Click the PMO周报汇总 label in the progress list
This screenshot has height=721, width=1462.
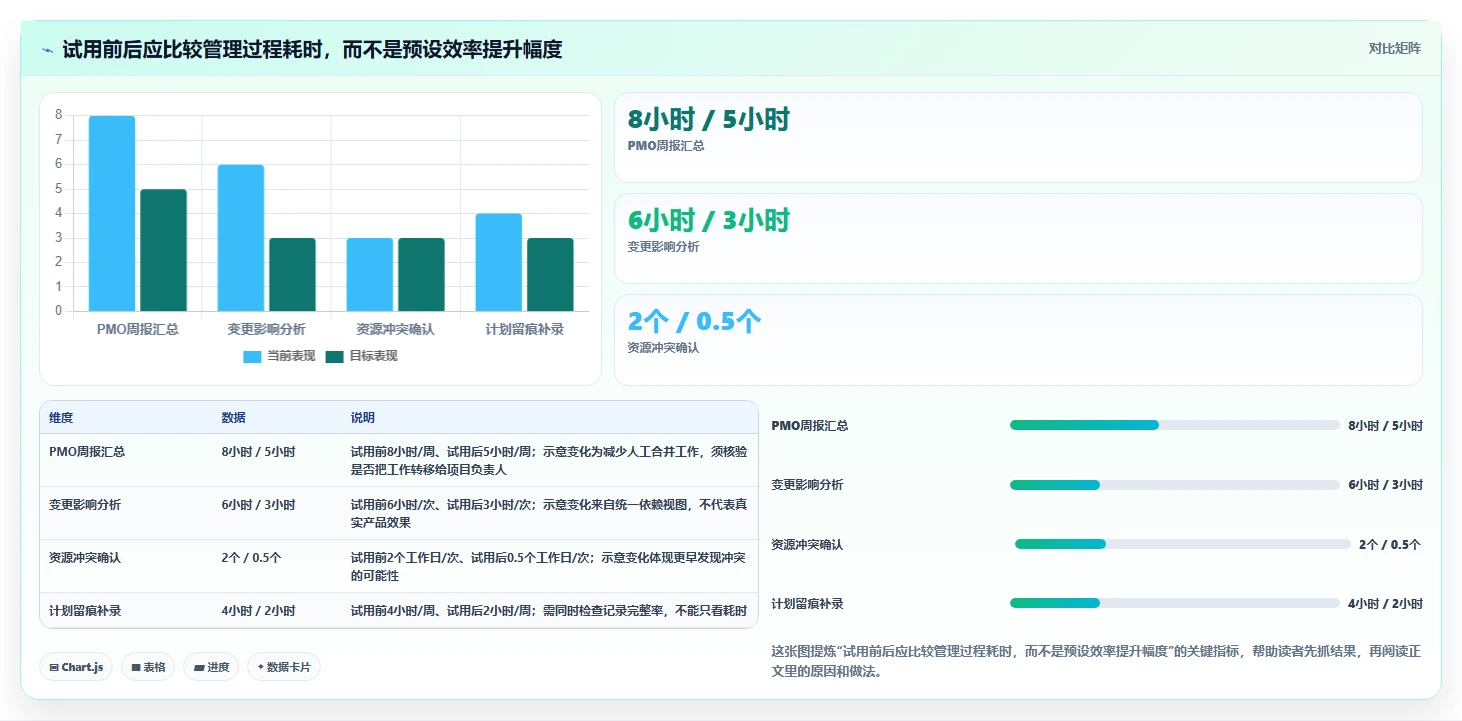810,426
